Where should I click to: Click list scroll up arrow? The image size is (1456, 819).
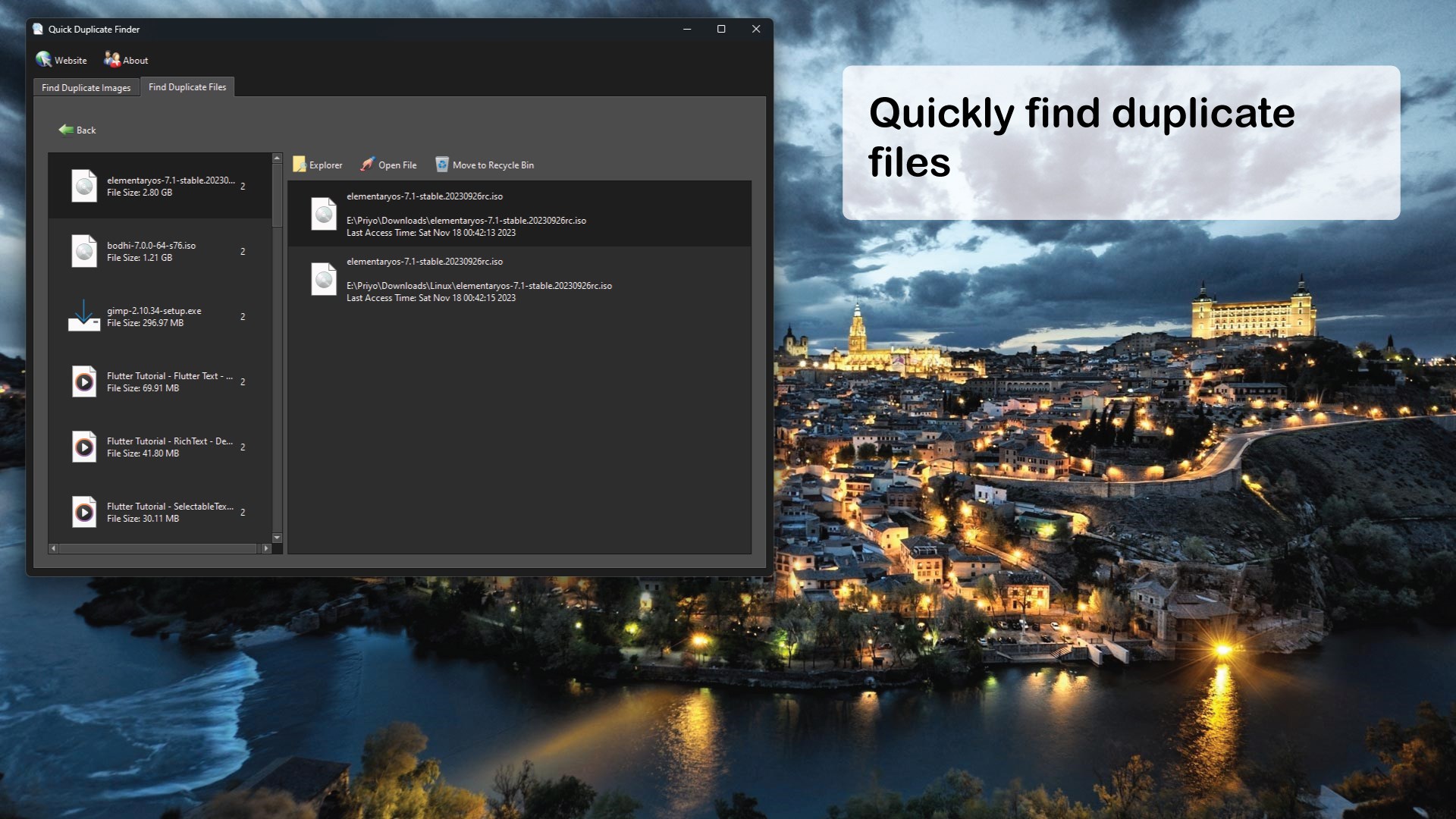(x=277, y=158)
